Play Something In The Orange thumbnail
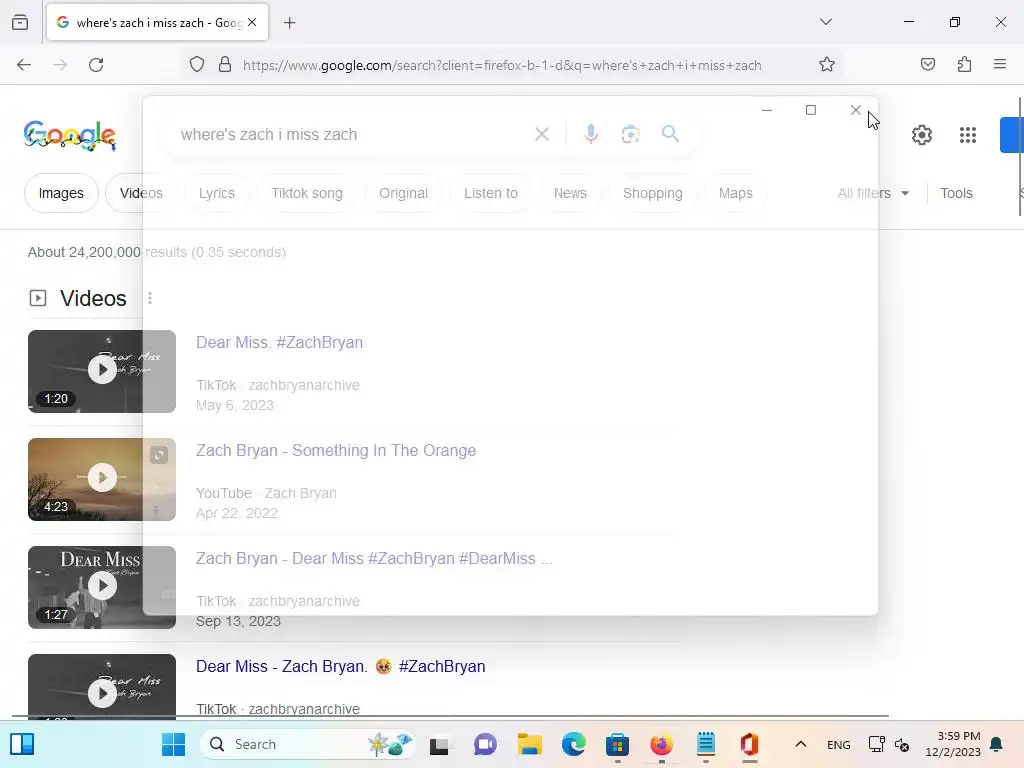The height and width of the screenshot is (768, 1024). click(x=102, y=479)
